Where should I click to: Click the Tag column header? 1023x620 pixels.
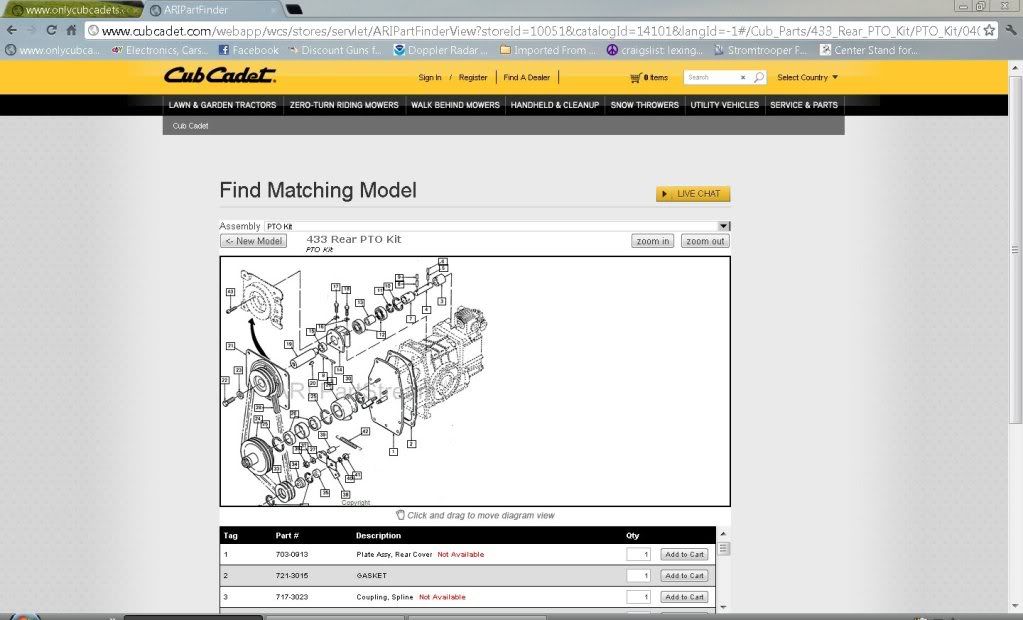tap(230, 535)
